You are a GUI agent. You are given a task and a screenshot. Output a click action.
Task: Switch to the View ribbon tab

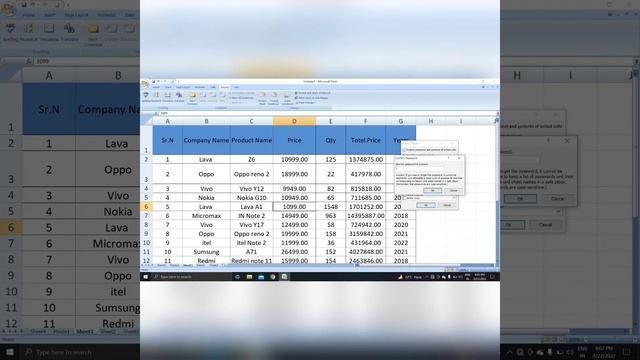[236, 87]
